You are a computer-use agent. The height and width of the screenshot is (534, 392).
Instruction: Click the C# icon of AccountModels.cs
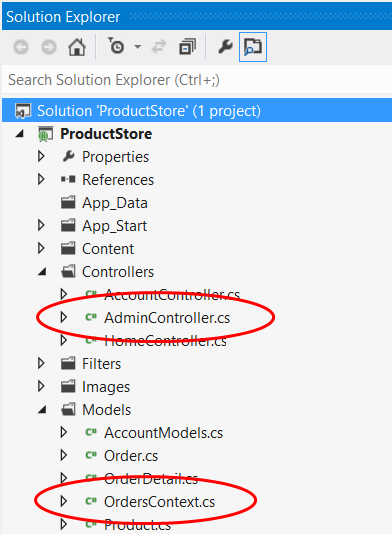click(x=91, y=432)
